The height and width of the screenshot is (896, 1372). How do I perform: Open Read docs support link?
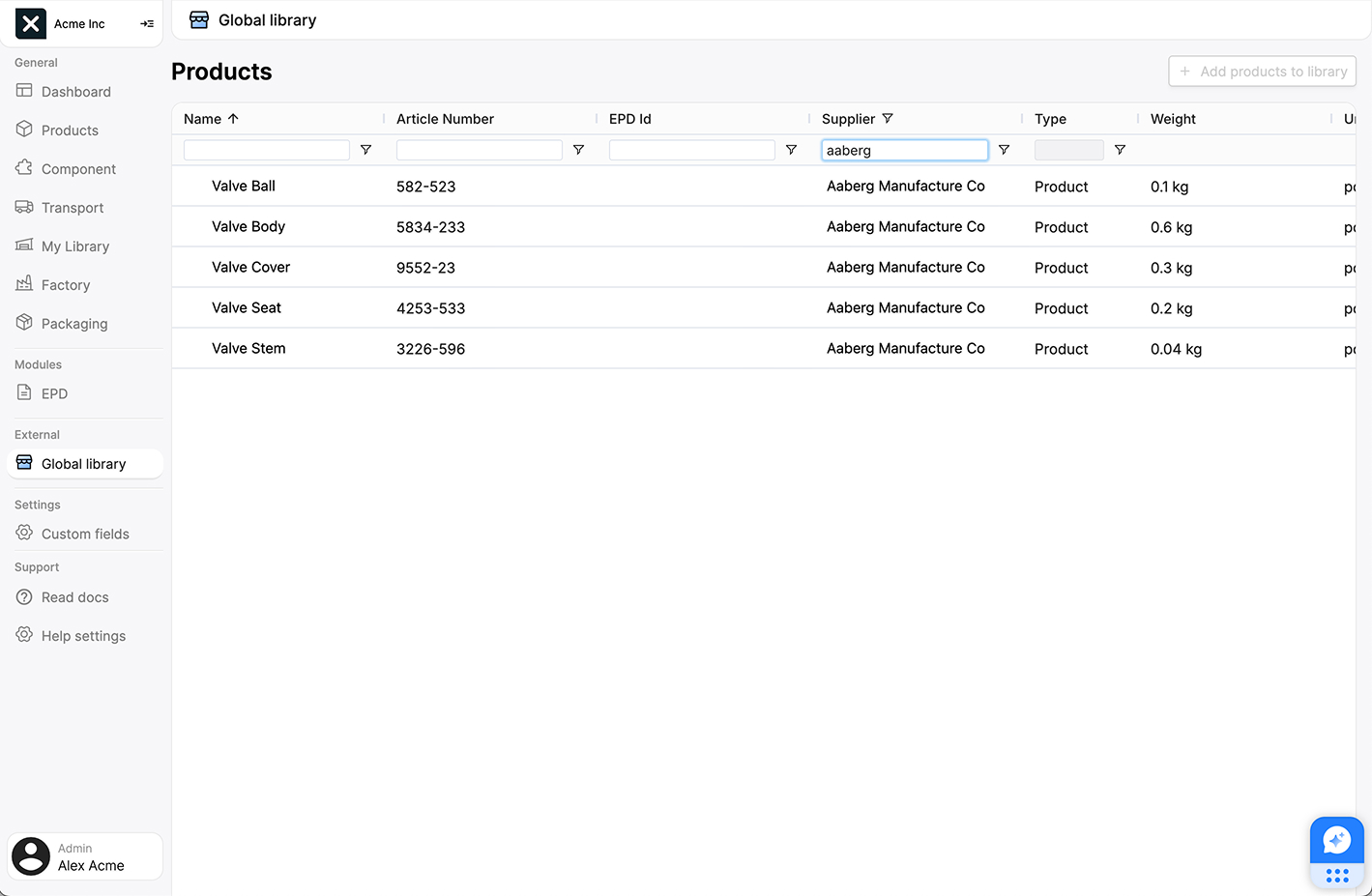coord(73,596)
